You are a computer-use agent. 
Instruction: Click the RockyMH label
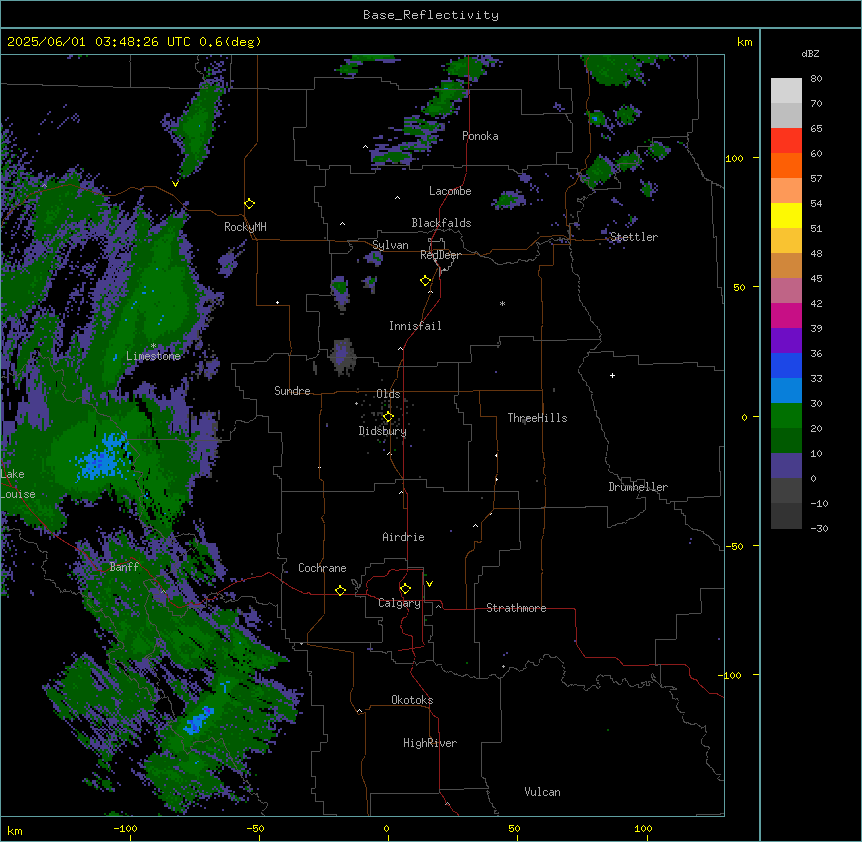click(245, 227)
